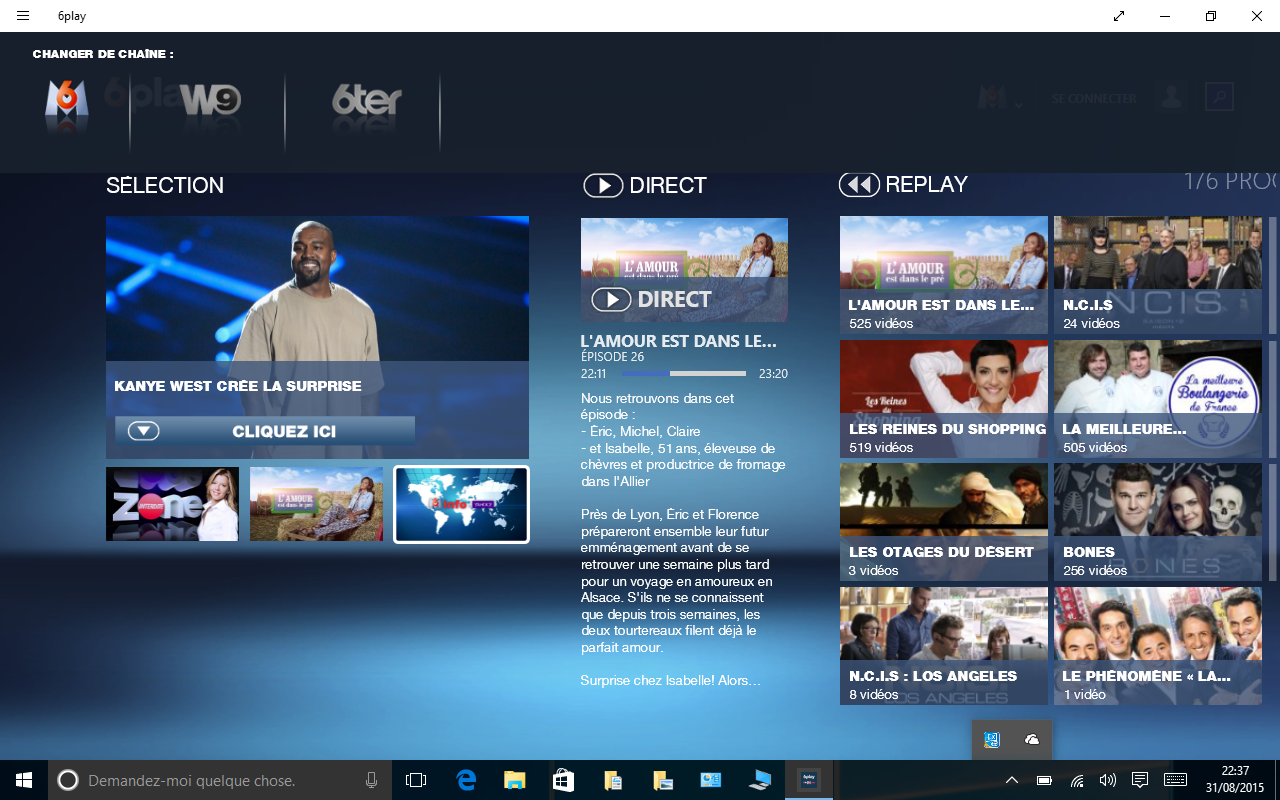Click the KANYE WEST CRÉE LA SURPRISE caption
Image resolution: width=1280 pixels, height=800 pixels.
(238, 386)
